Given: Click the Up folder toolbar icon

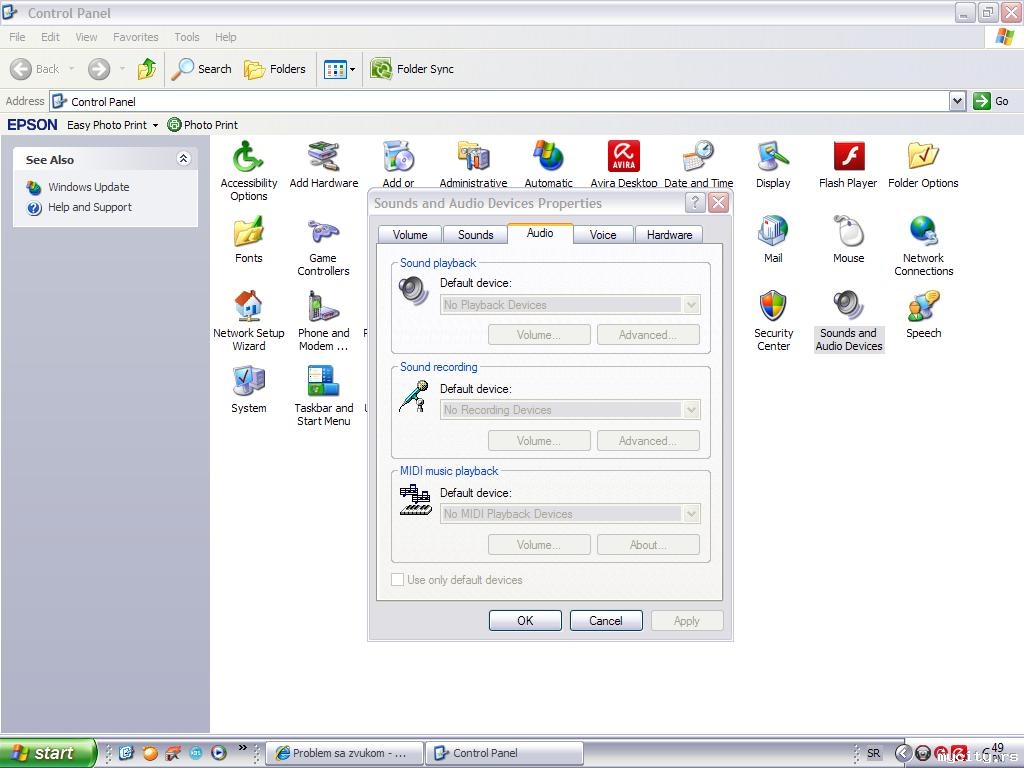Looking at the screenshot, I should point(147,69).
